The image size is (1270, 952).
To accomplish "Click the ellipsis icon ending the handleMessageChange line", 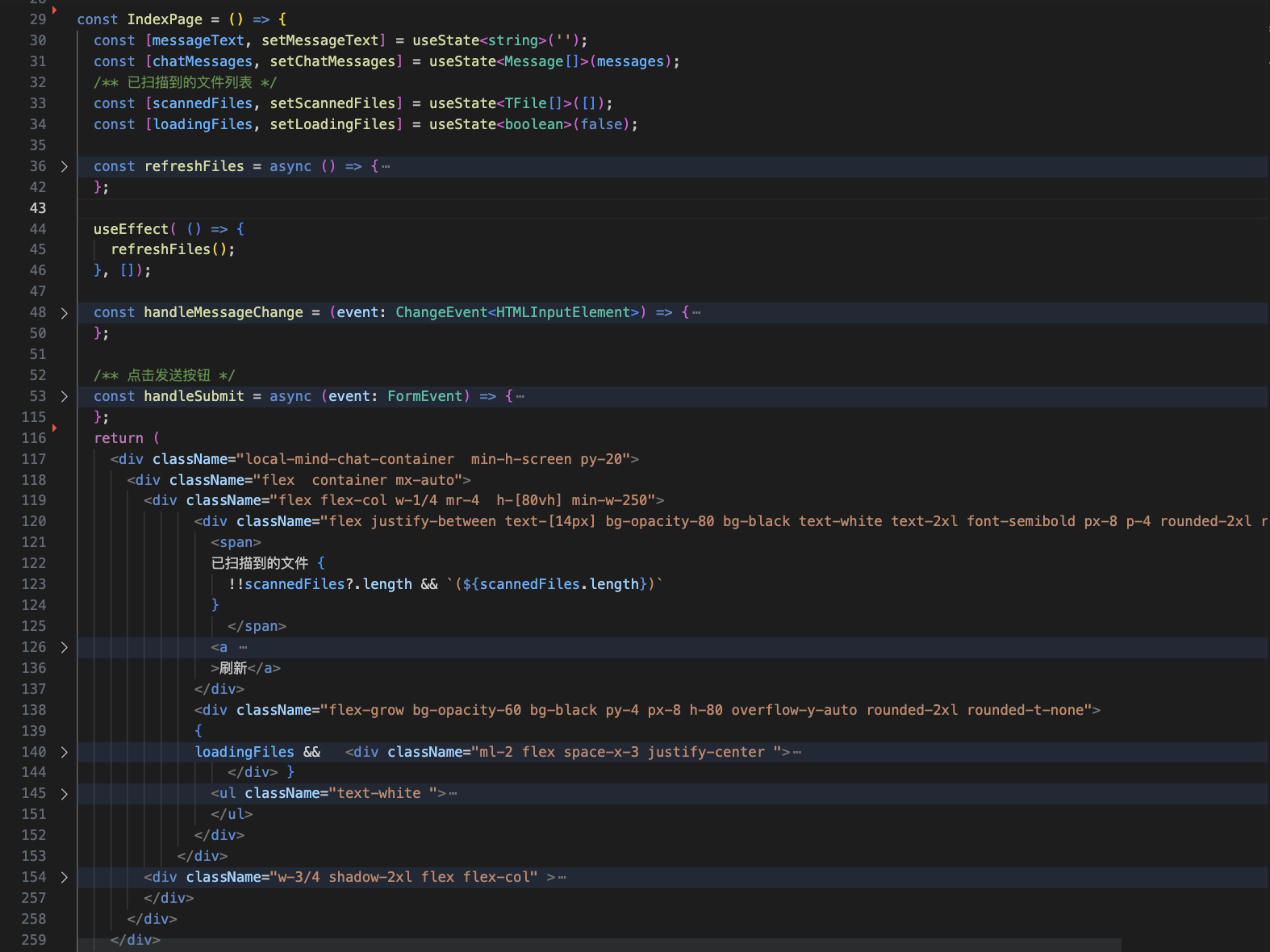I will pyautogui.click(x=696, y=313).
